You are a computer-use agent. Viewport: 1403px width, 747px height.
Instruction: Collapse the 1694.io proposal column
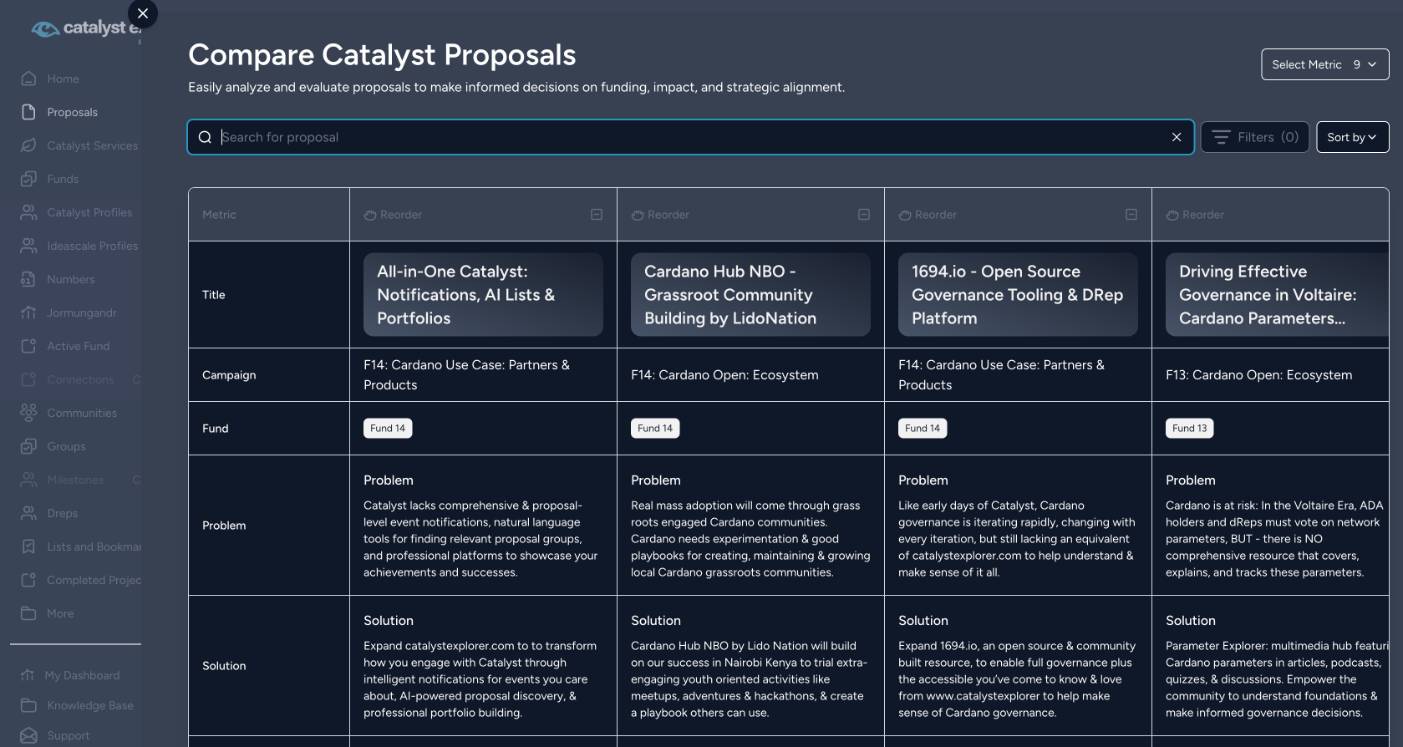(x=1131, y=214)
